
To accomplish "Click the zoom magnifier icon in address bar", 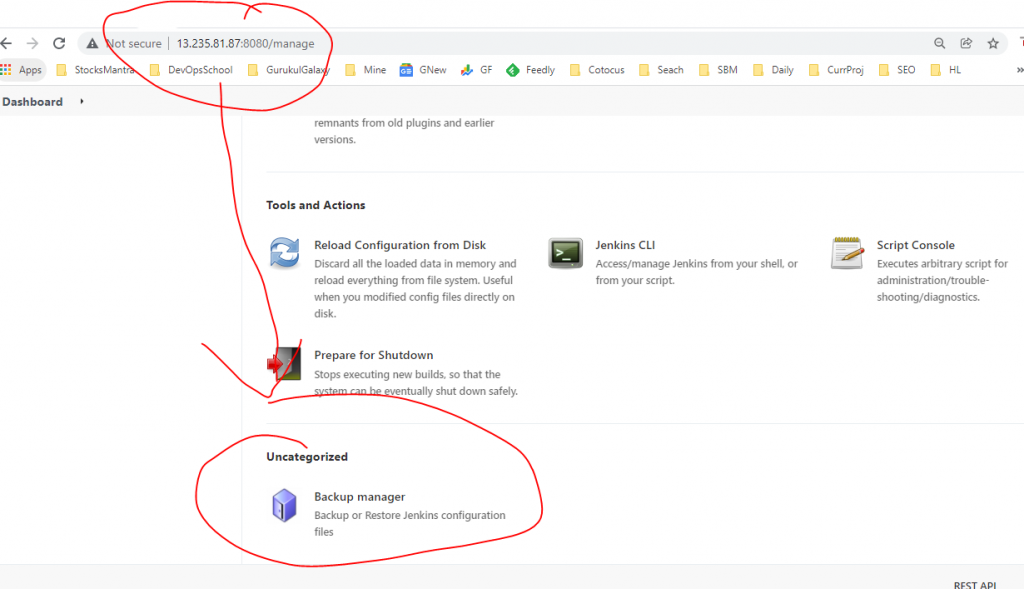I will [939, 43].
